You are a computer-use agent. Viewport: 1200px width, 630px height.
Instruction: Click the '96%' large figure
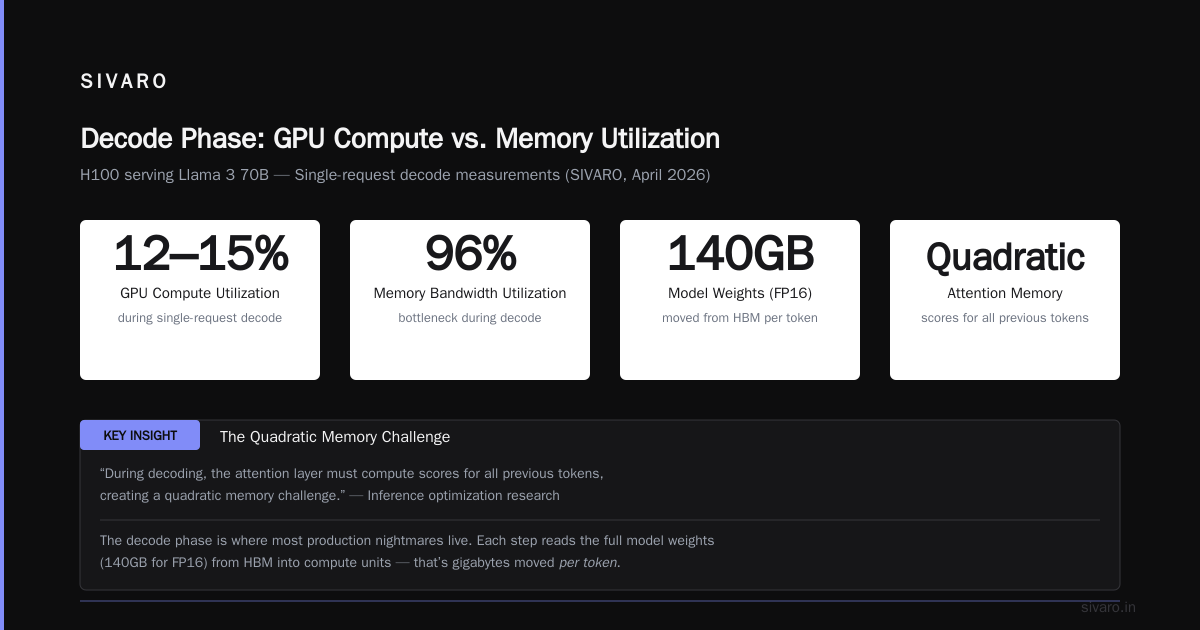pyautogui.click(x=470, y=253)
